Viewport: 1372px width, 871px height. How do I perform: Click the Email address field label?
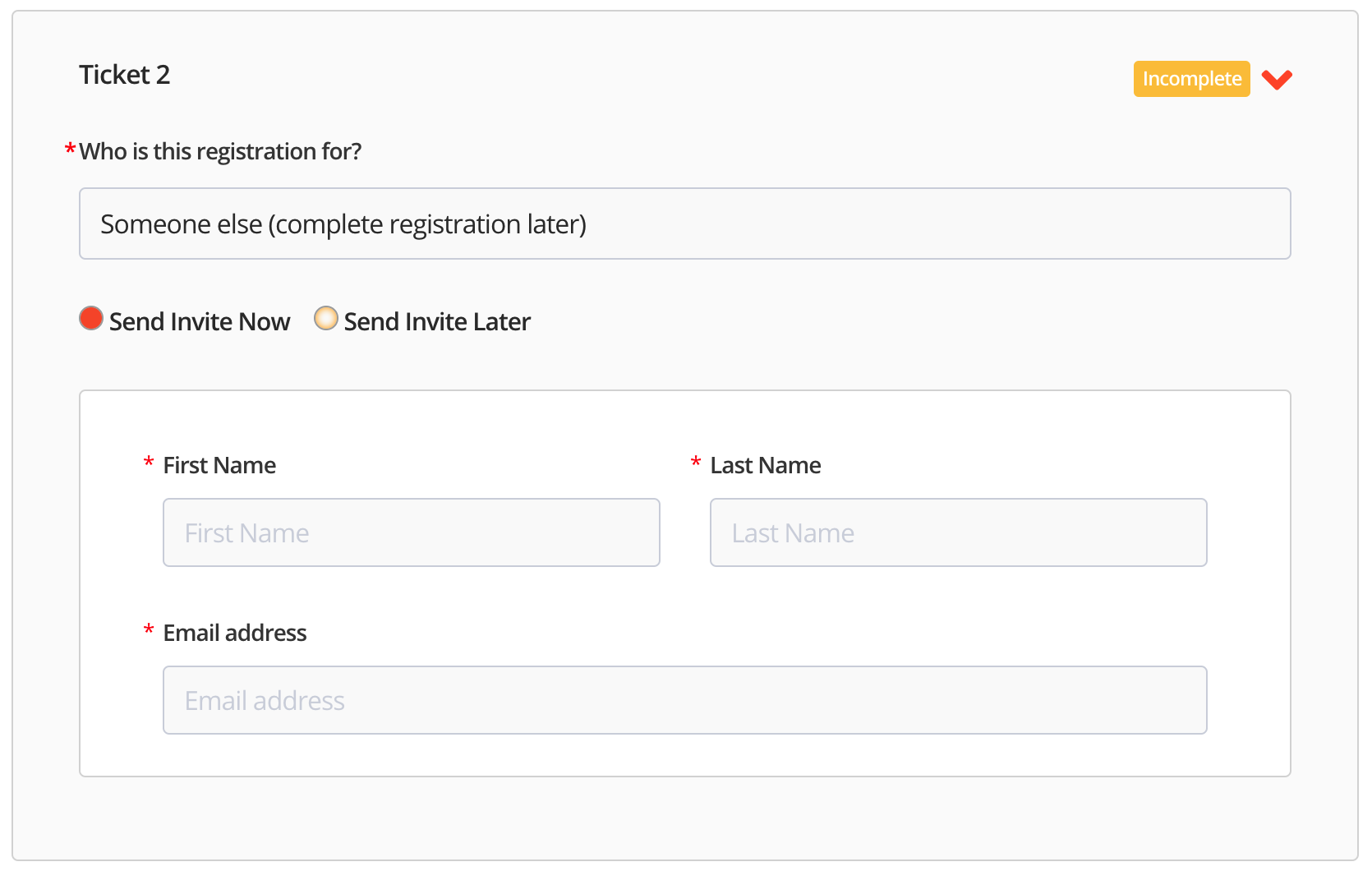click(x=235, y=633)
